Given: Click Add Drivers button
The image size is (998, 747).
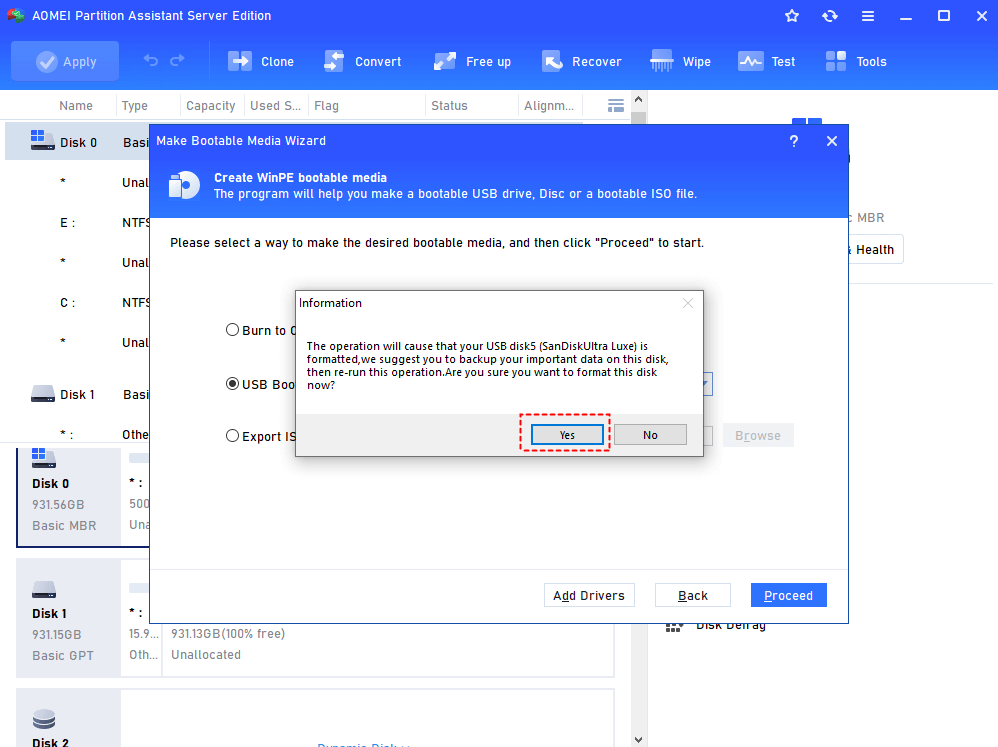Looking at the screenshot, I should [589, 596].
